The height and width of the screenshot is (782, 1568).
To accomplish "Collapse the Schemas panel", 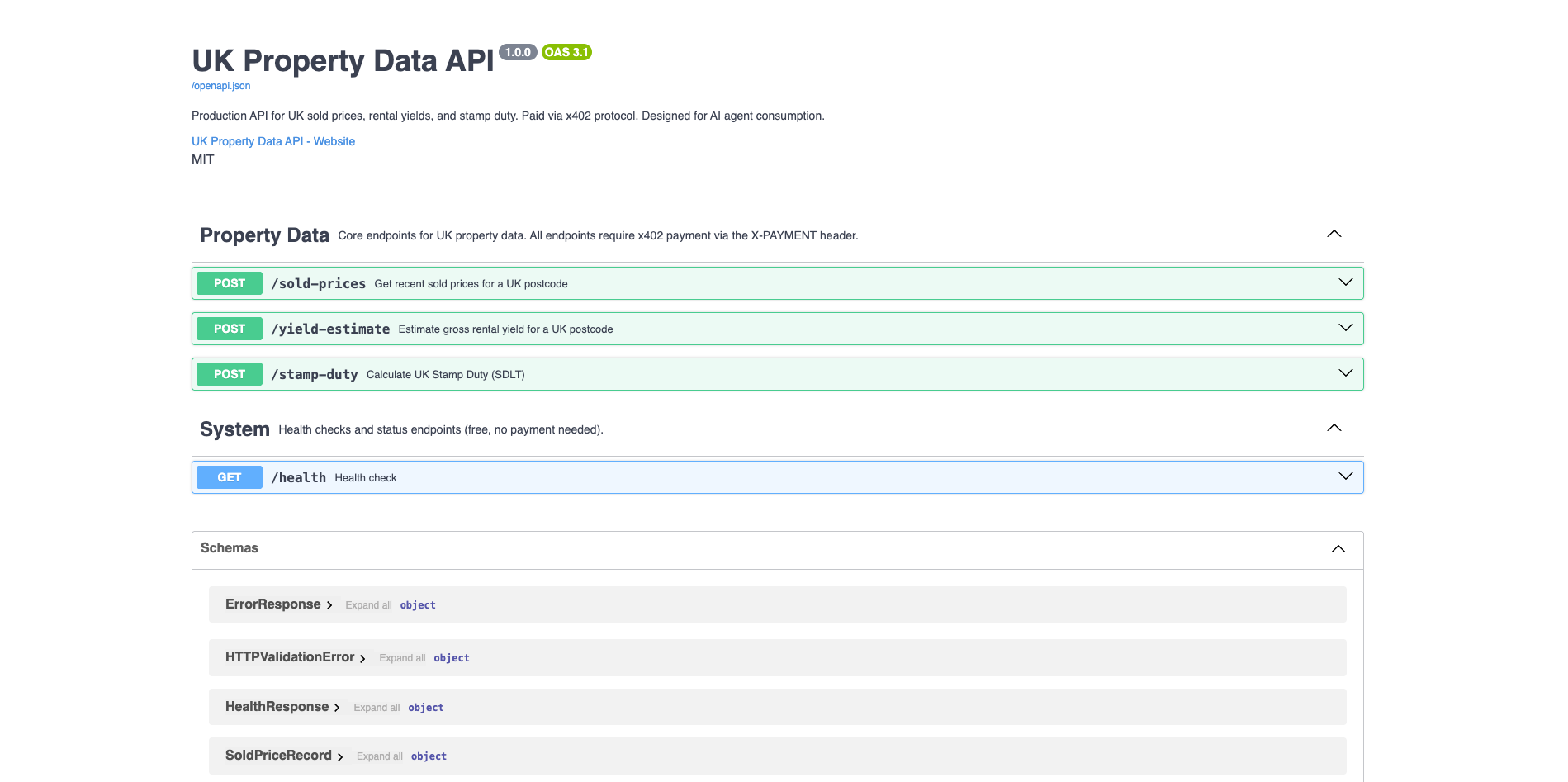I will (1338, 548).
